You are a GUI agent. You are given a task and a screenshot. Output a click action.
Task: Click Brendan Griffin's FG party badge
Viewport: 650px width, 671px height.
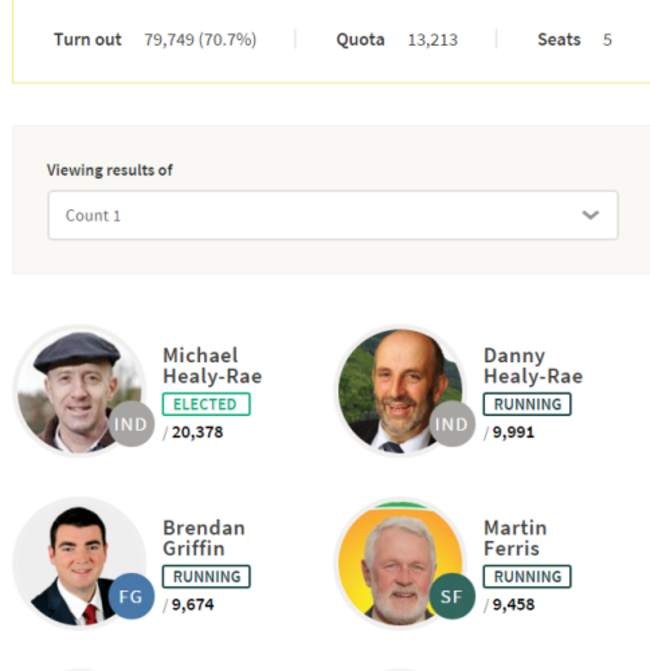131,596
